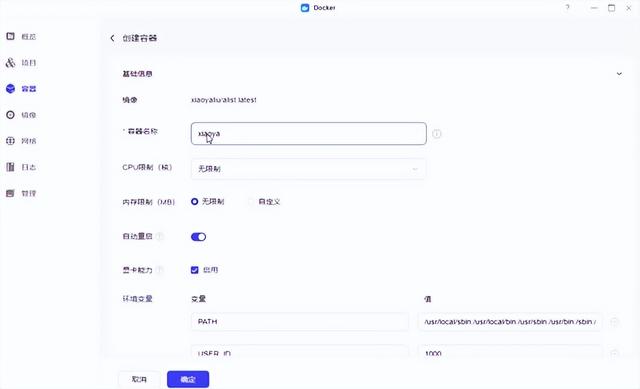
Task: Close the Docker window
Action: (x=629, y=8)
